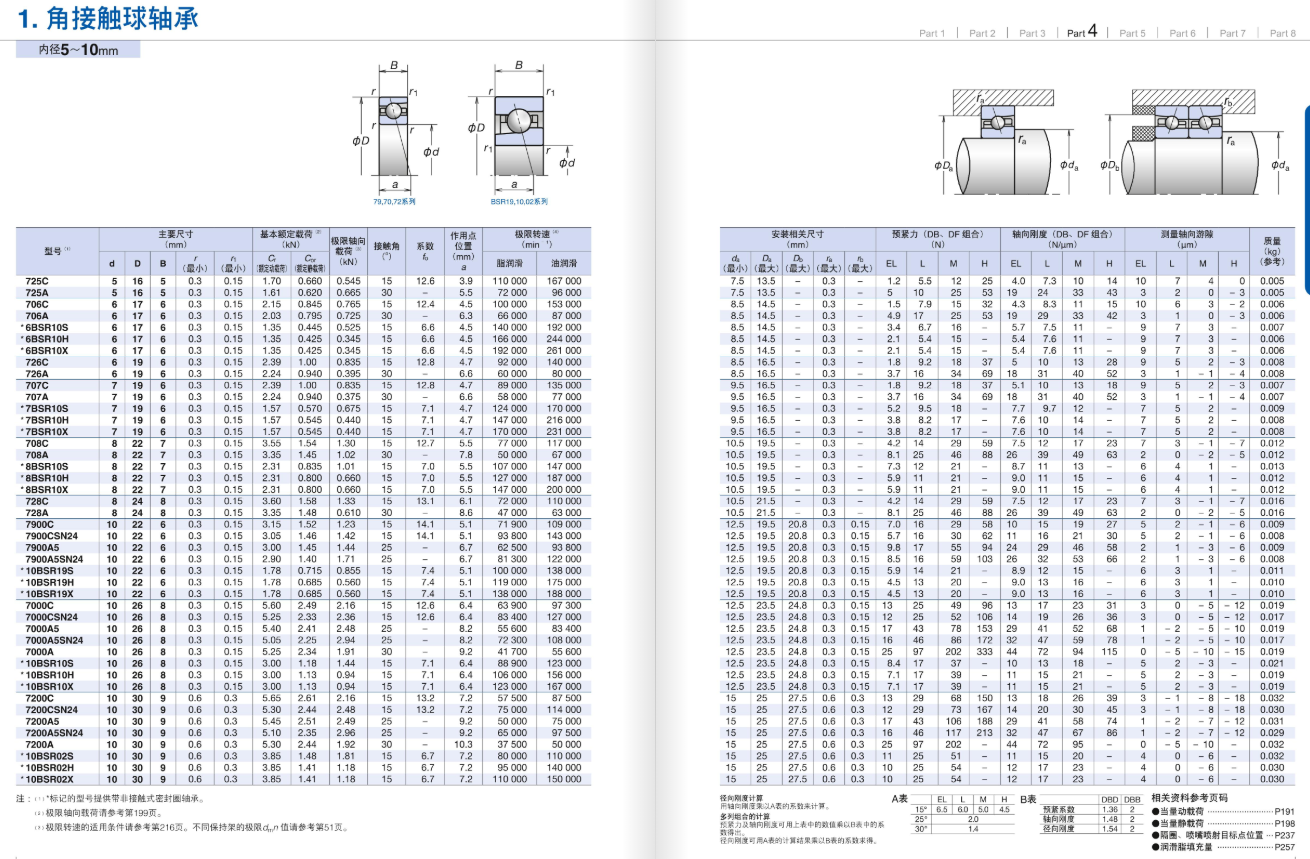The height and width of the screenshot is (859, 1310).
Task: Click the 多列组合的计算 note heading
Action: pyautogui.click(x=744, y=815)
